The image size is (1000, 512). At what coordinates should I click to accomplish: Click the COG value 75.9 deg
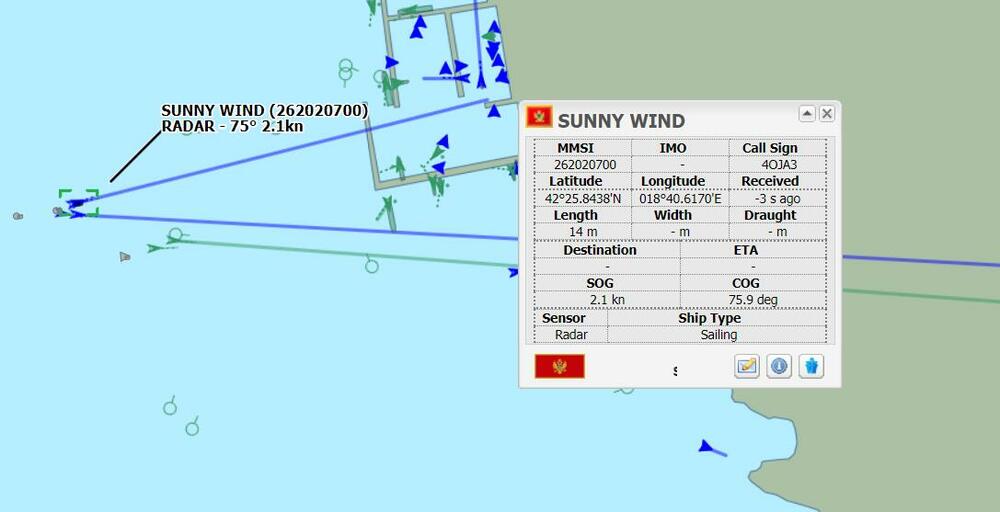coord(753,300)
